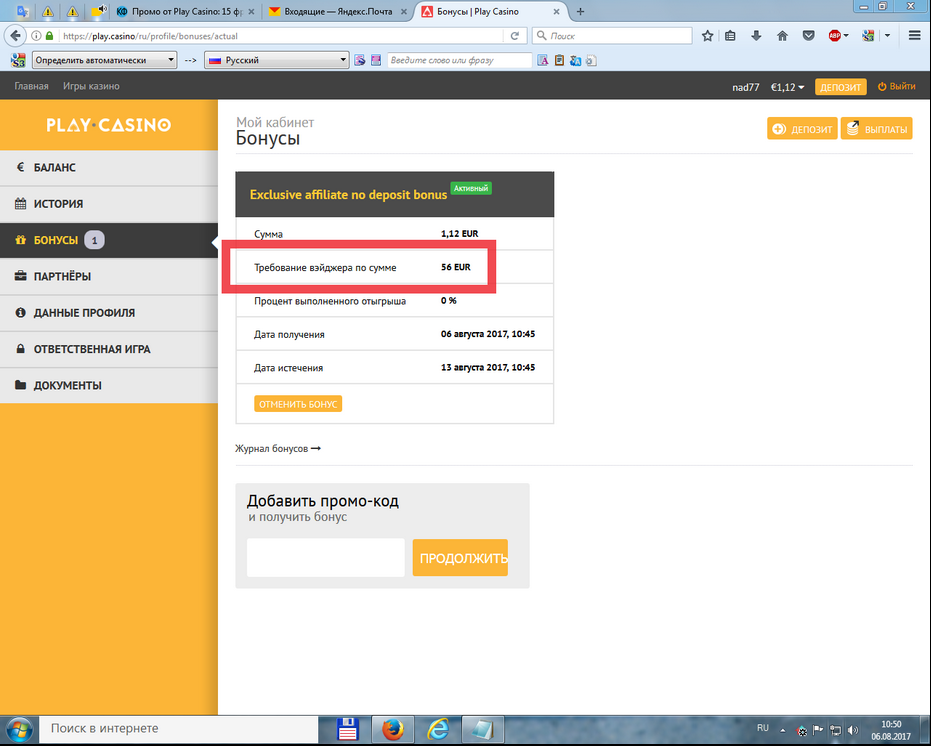Click the floppy disk taskbar icon

[347, 729]
